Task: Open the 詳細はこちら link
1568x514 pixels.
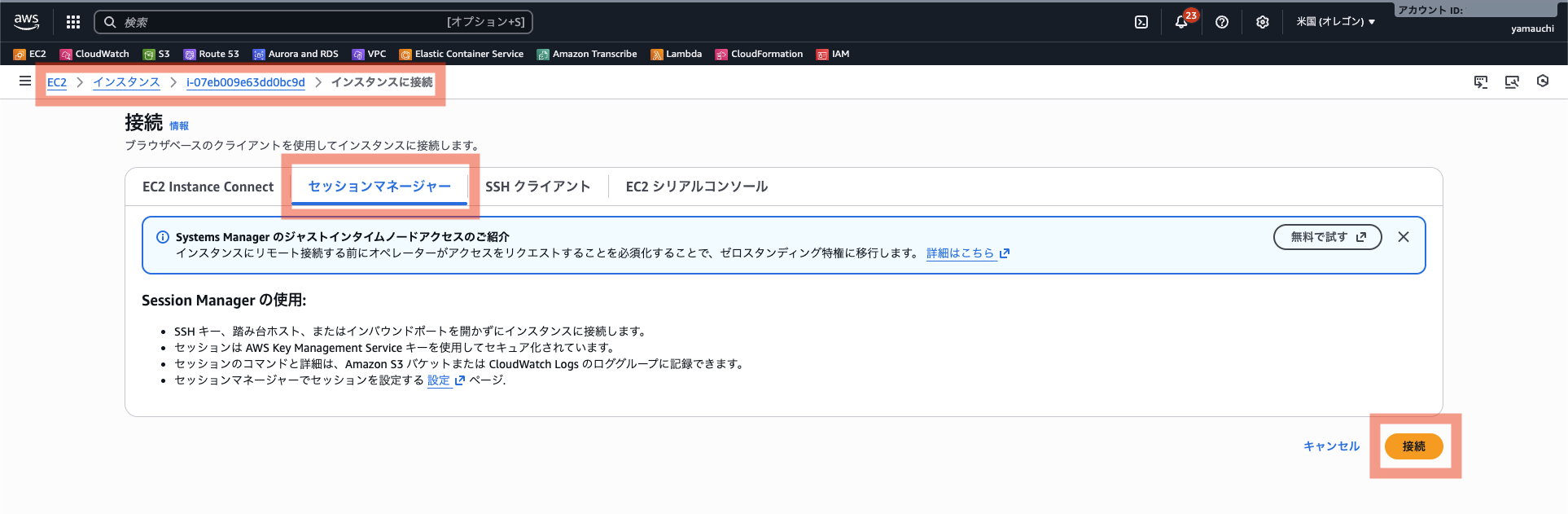Action: pyautogui.click(x=968, y=253)
